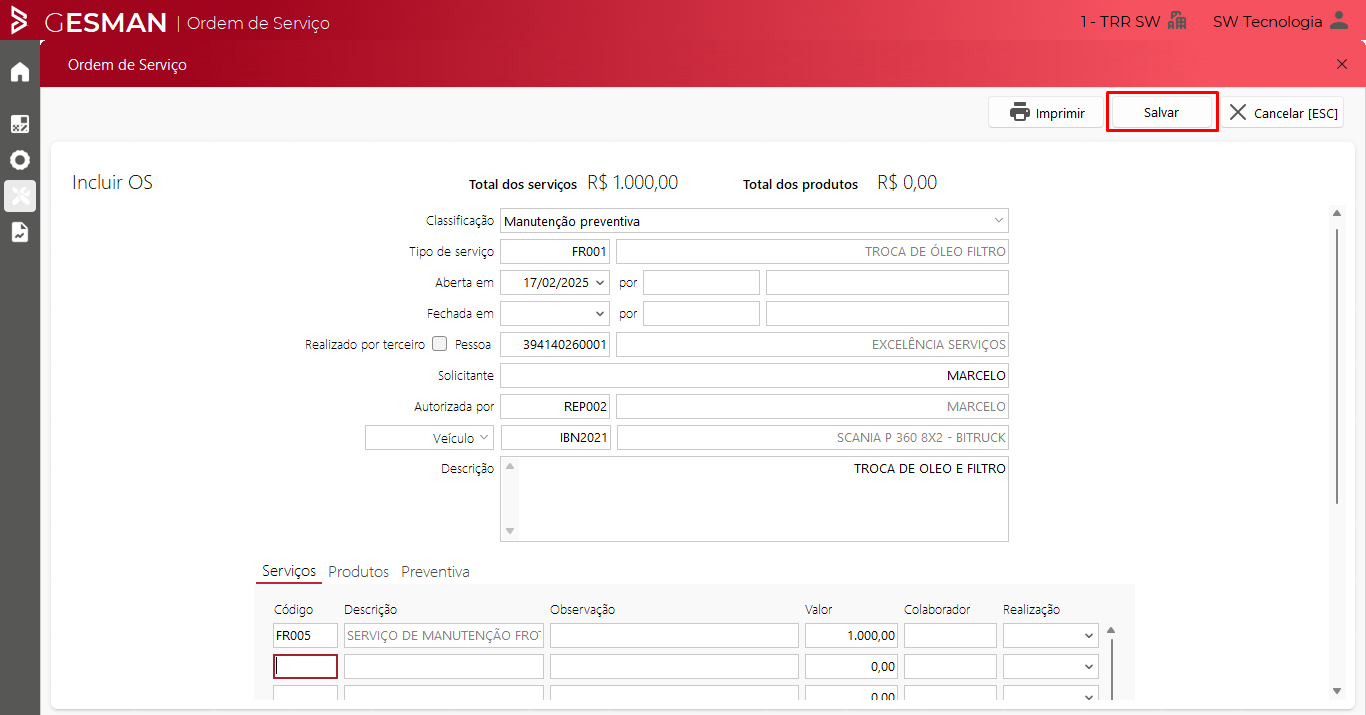Viewport: 1366px width, 715px height.
Task: Click TROCA DE ÓLEO FILTRO description field
Action: (x=812, y=252)
